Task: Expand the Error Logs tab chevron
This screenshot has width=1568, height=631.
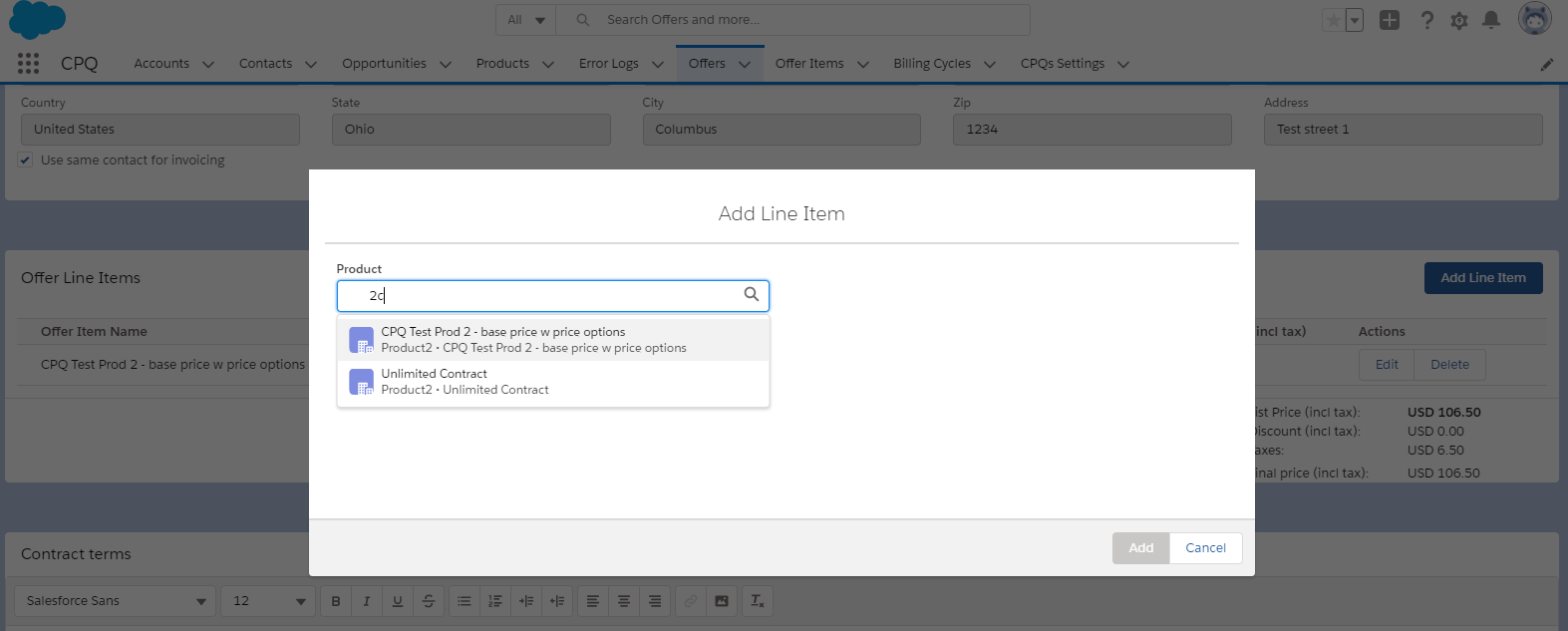Action: (658, 64)
